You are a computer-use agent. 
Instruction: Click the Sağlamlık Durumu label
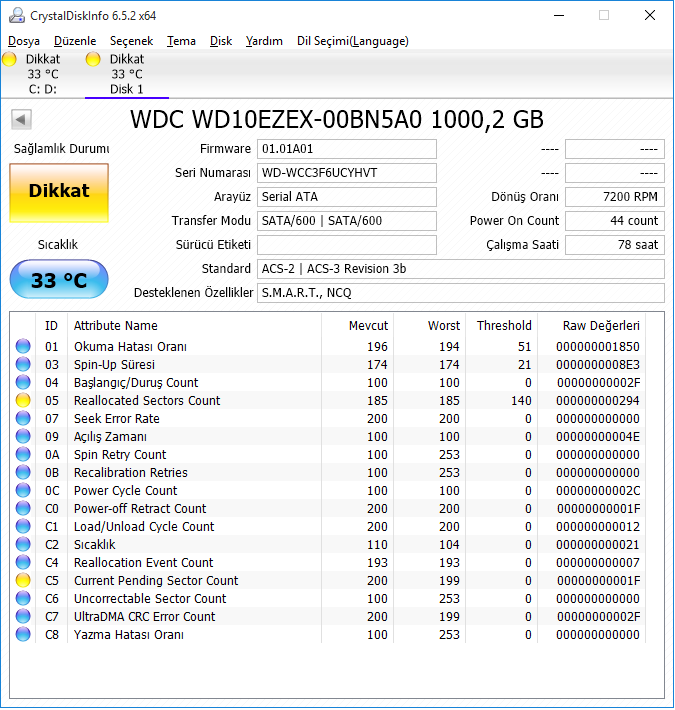pyautogui.click(x=62, y=149)
